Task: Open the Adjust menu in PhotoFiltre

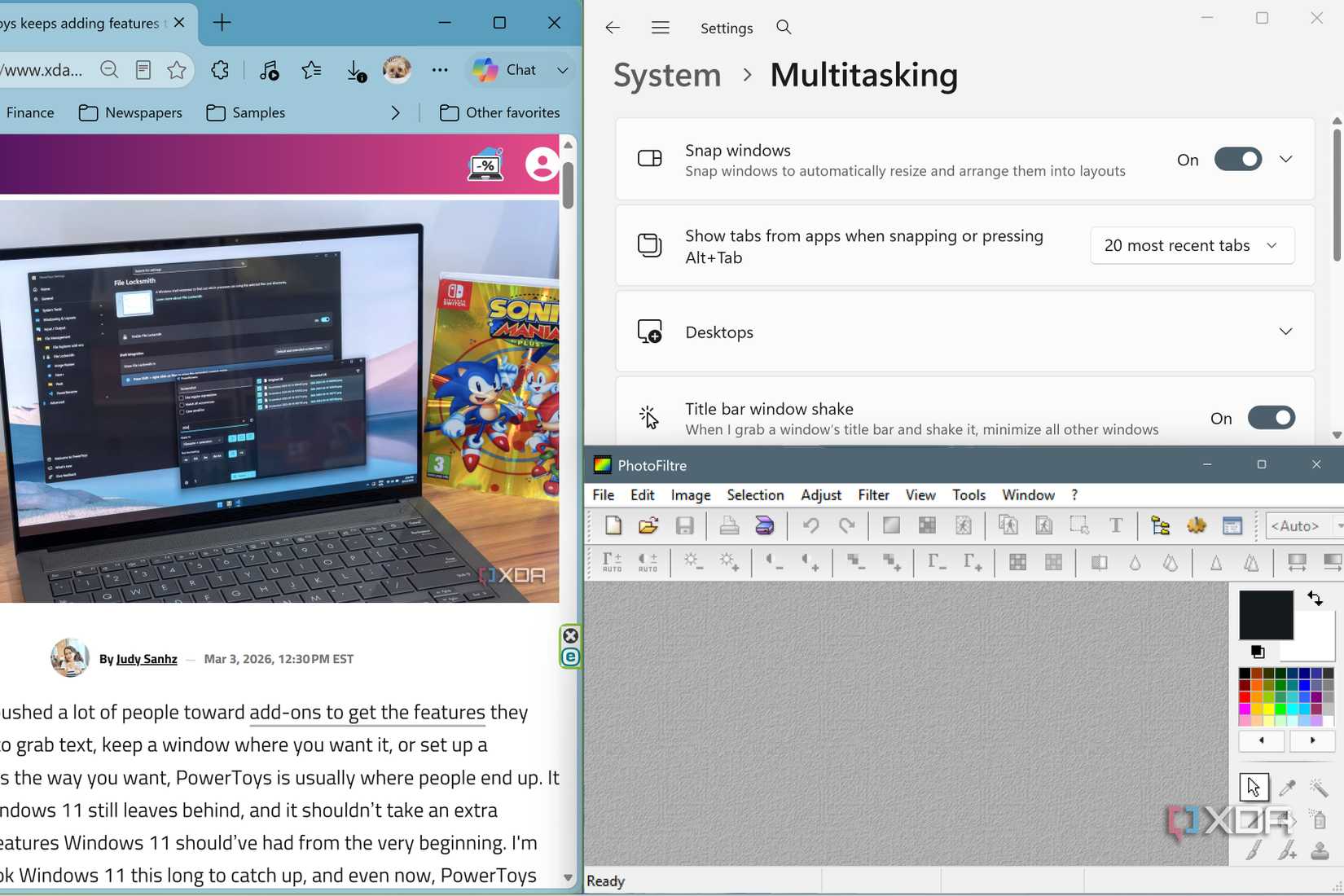Action: 821,495
